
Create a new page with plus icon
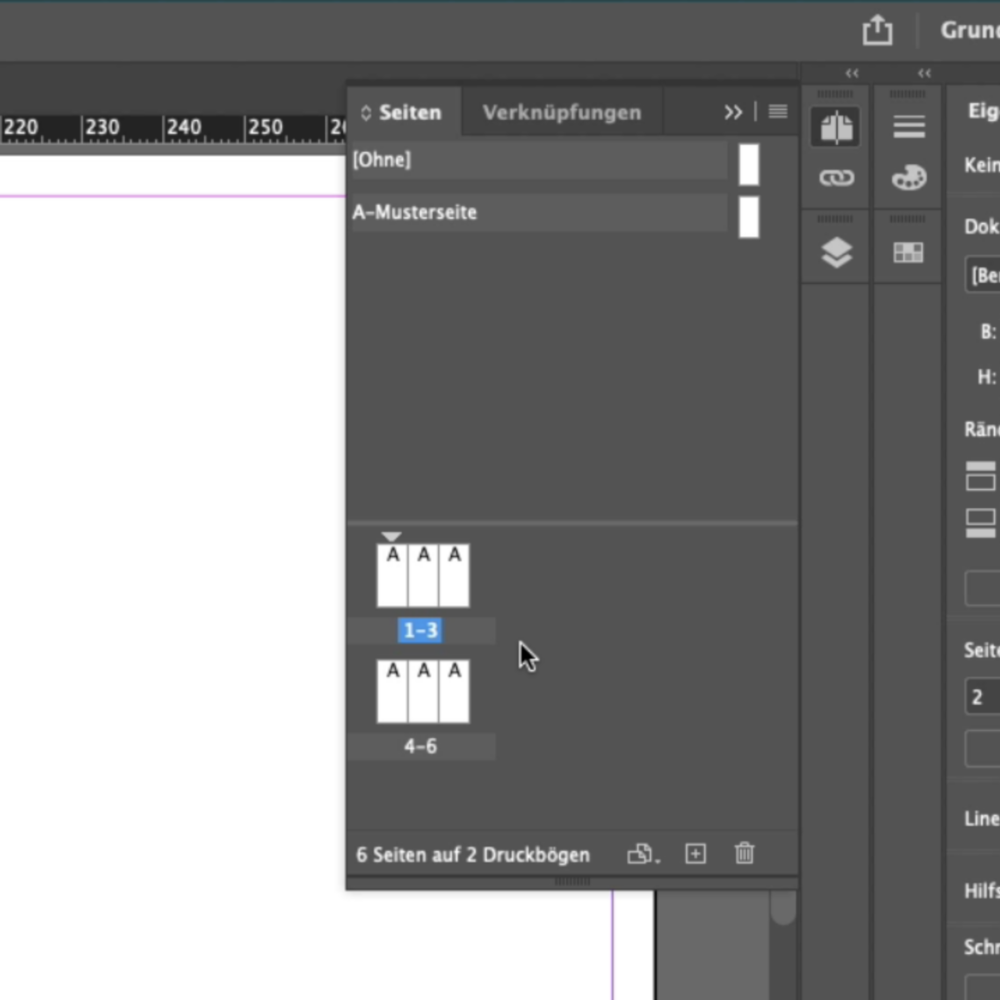[x=695, y=853]
